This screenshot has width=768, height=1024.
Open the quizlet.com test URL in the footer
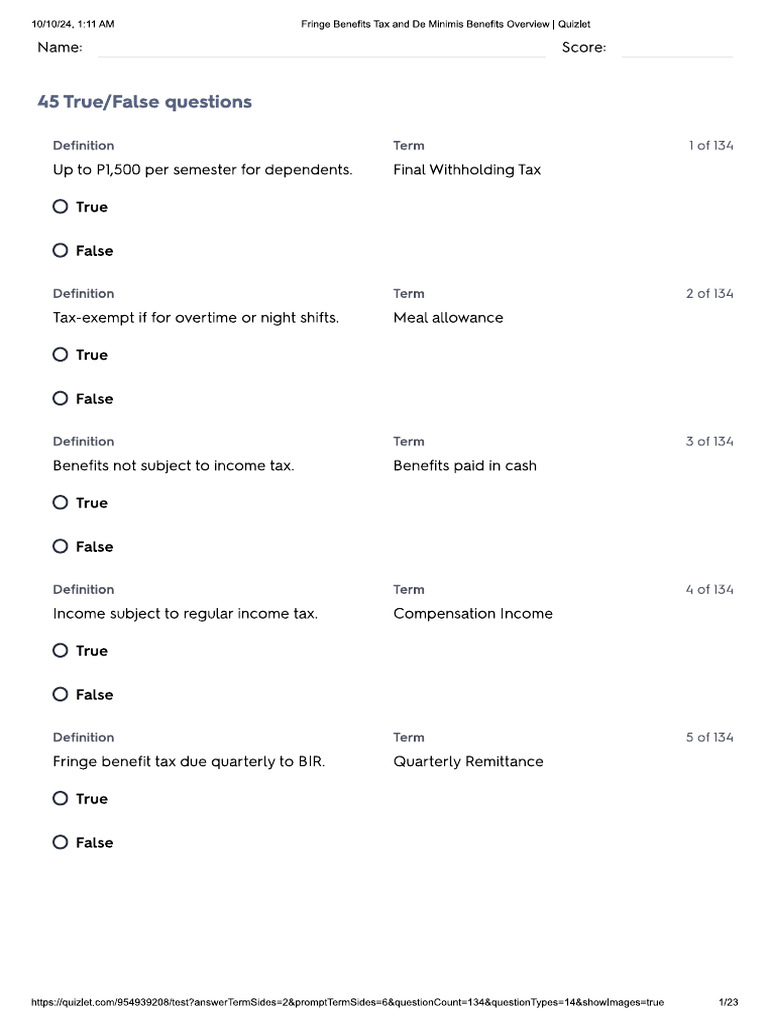[348, 1002]
